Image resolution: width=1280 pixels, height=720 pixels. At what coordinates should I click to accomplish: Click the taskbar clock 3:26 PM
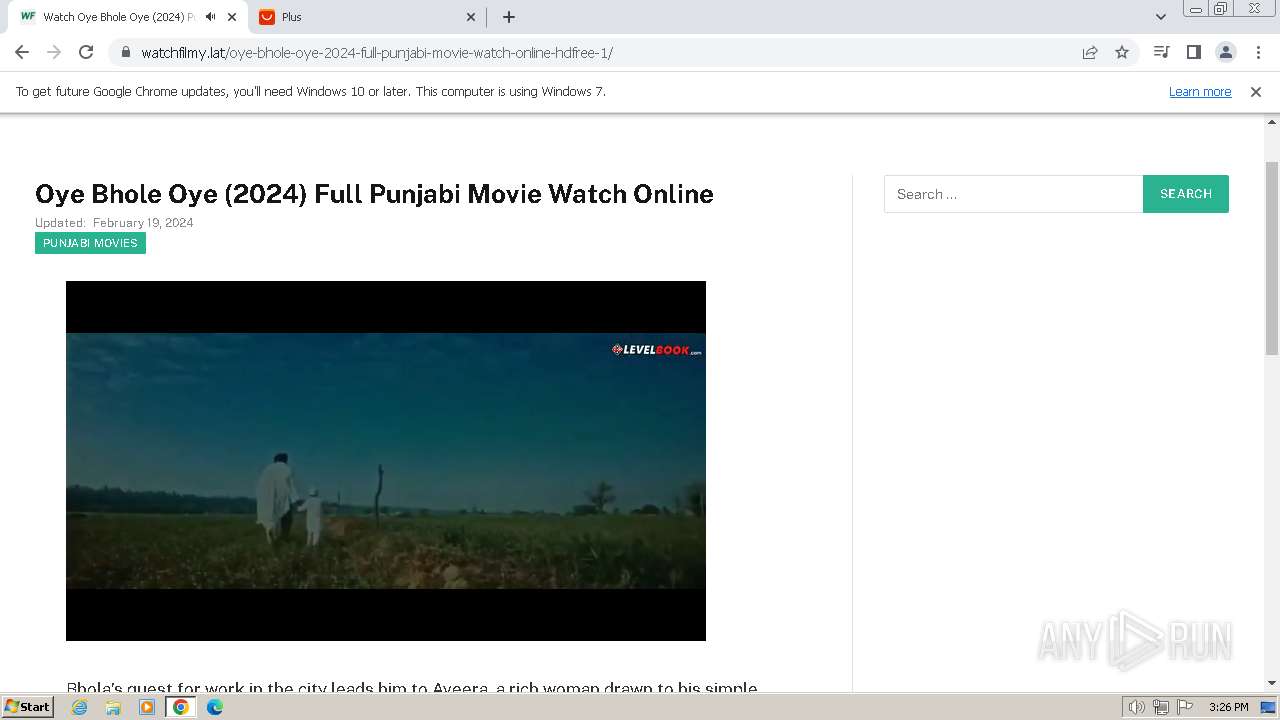[x=1228, y=707]
